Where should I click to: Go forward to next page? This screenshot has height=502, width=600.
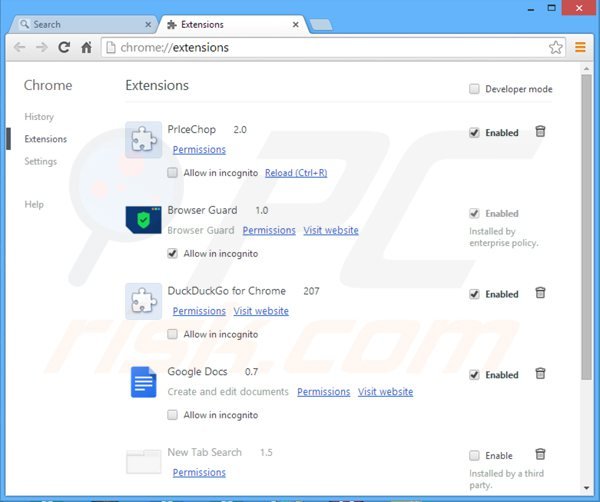tap(42, 47)
